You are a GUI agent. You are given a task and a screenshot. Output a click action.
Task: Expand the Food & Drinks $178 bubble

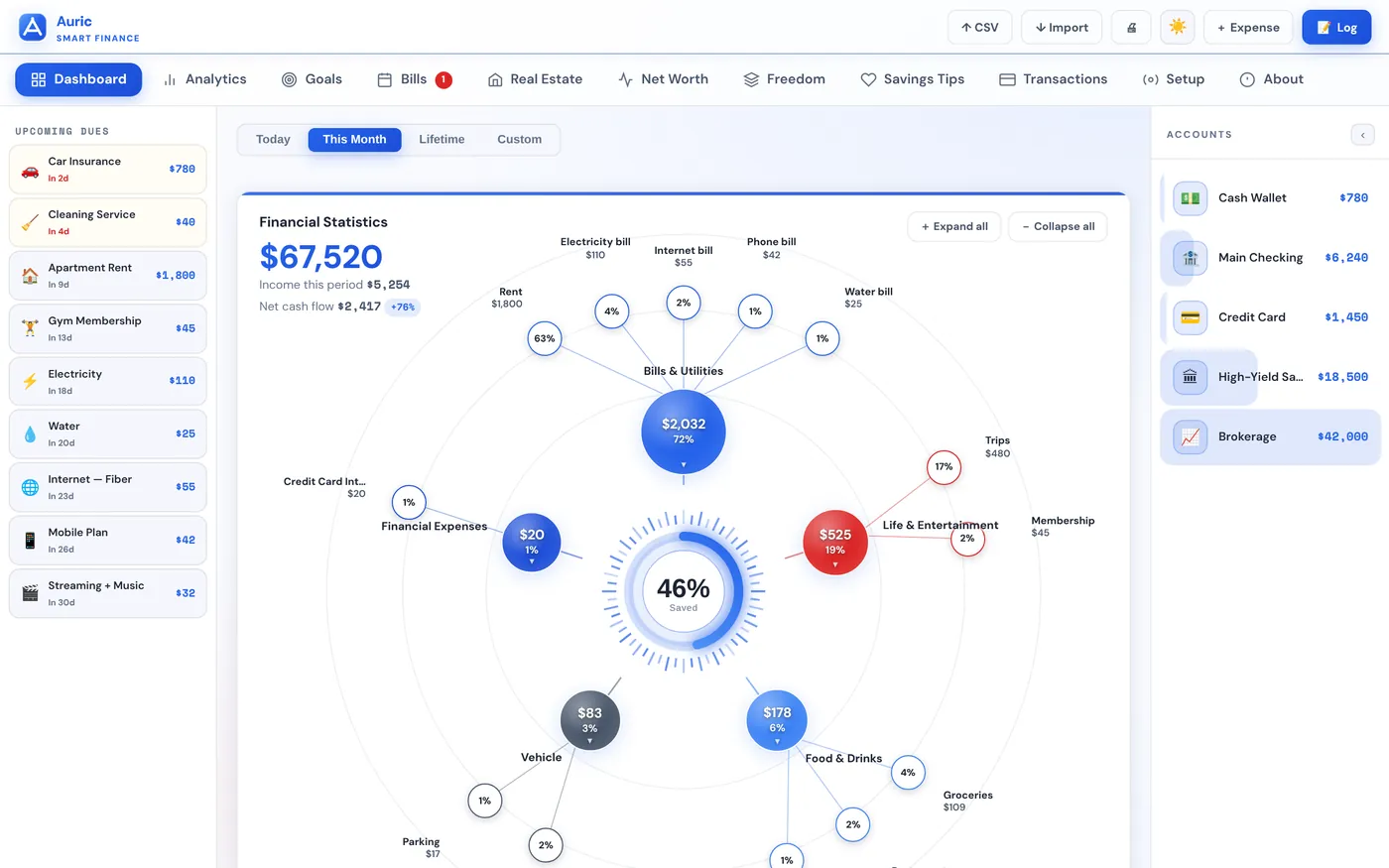tap(777, 720)
